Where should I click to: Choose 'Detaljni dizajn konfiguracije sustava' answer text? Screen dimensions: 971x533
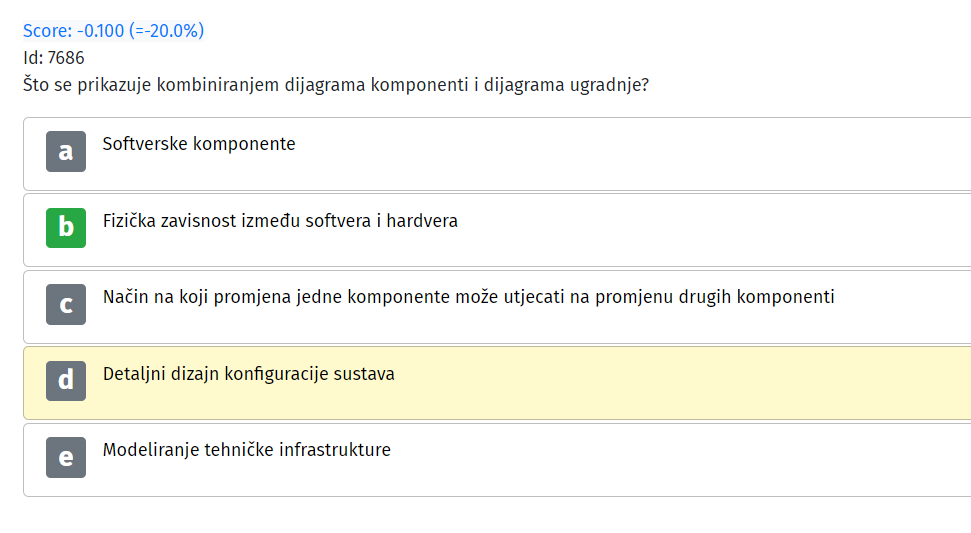248,374
